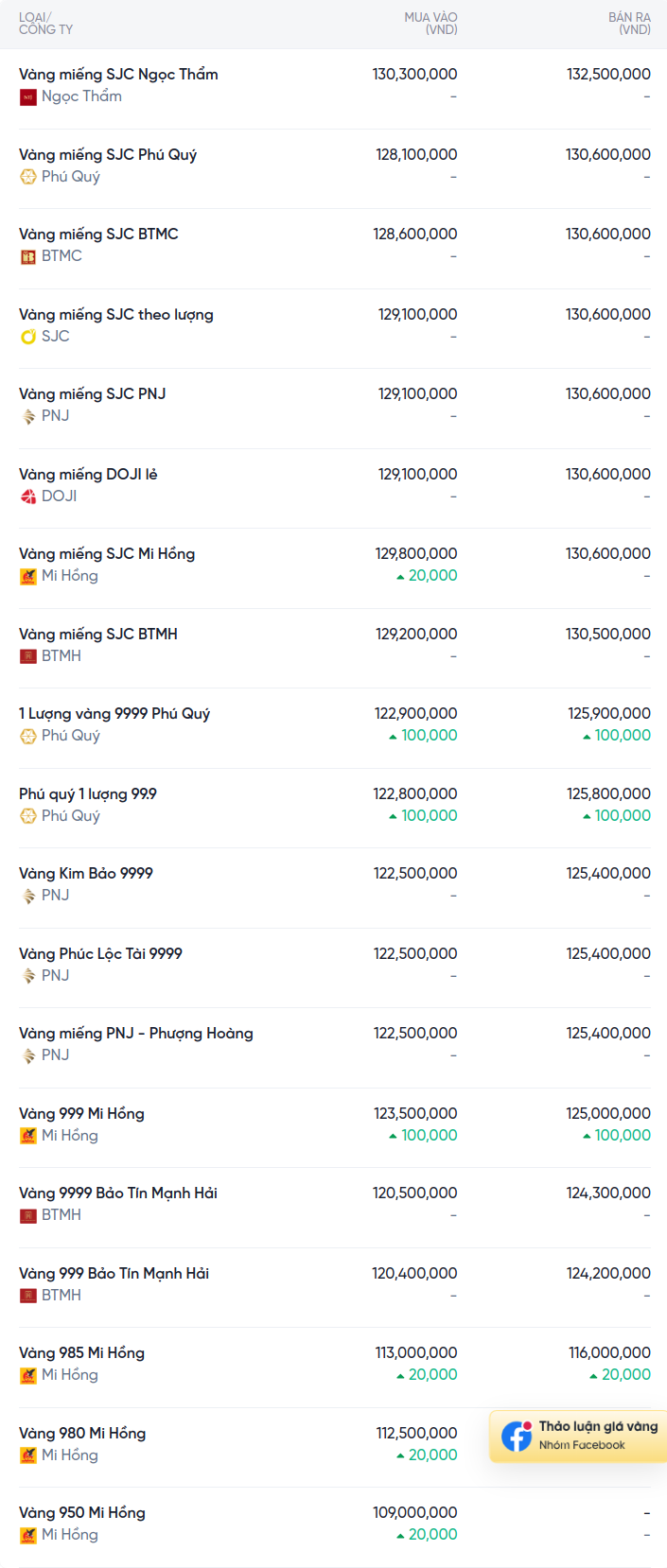Image resolution: width=667 pixels, height=1568 pixels.
Task: Click the DOJI logo icon
Action: point(28,497)
